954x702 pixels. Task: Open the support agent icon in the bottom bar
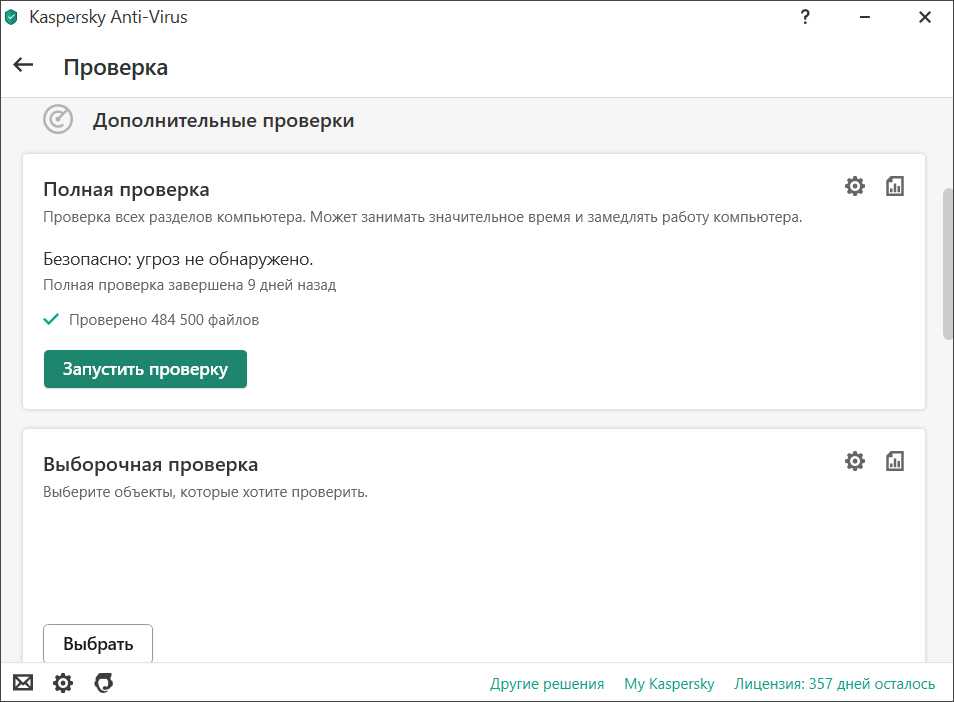pos(103,683)
